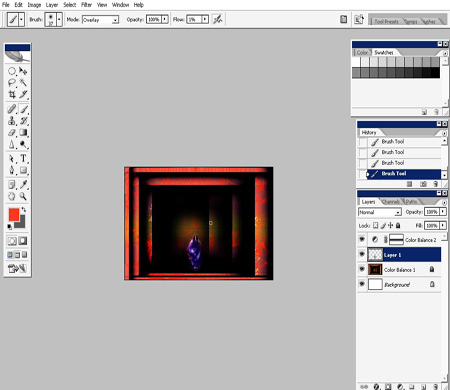The width and height of the screenshot is (450, 390).
Task: Select the Healing Brush tool
Action: point(12,109)
